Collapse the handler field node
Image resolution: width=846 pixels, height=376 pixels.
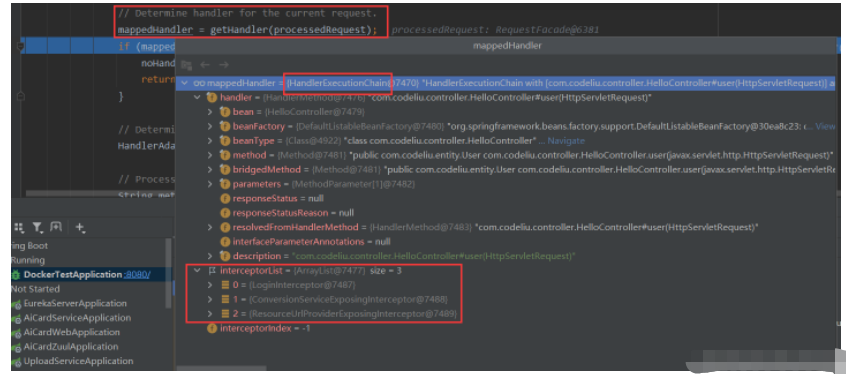pos(197,98)
